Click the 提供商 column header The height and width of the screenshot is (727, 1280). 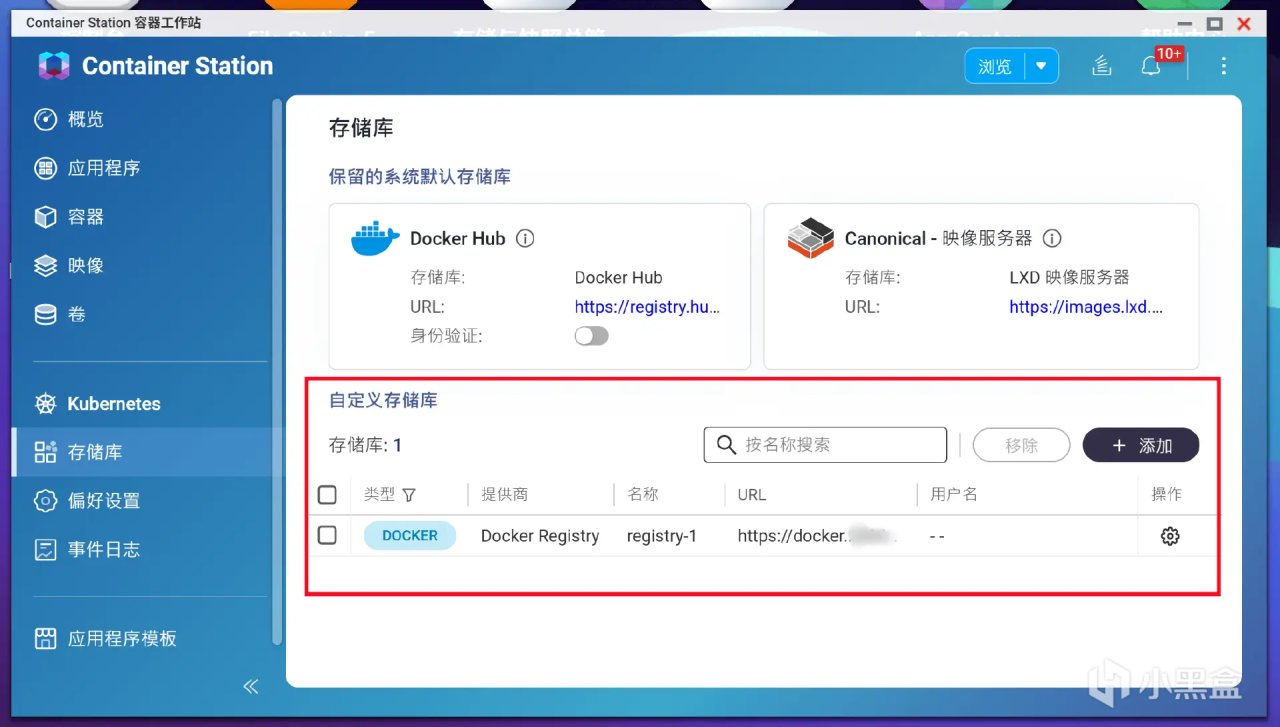tap(505, 494)
